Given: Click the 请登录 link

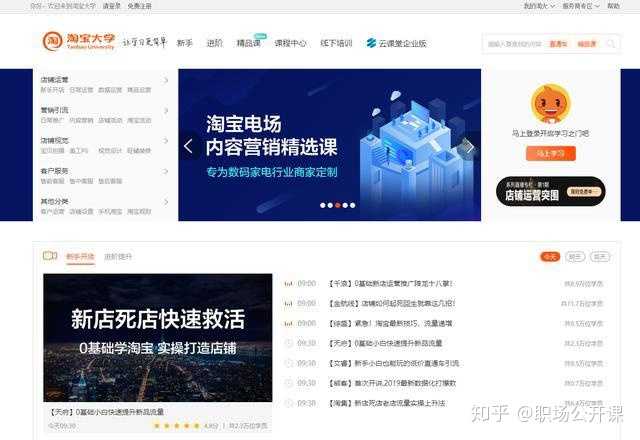Looking at the screenshot, I should pyautogui.click(x=111, y=6).
